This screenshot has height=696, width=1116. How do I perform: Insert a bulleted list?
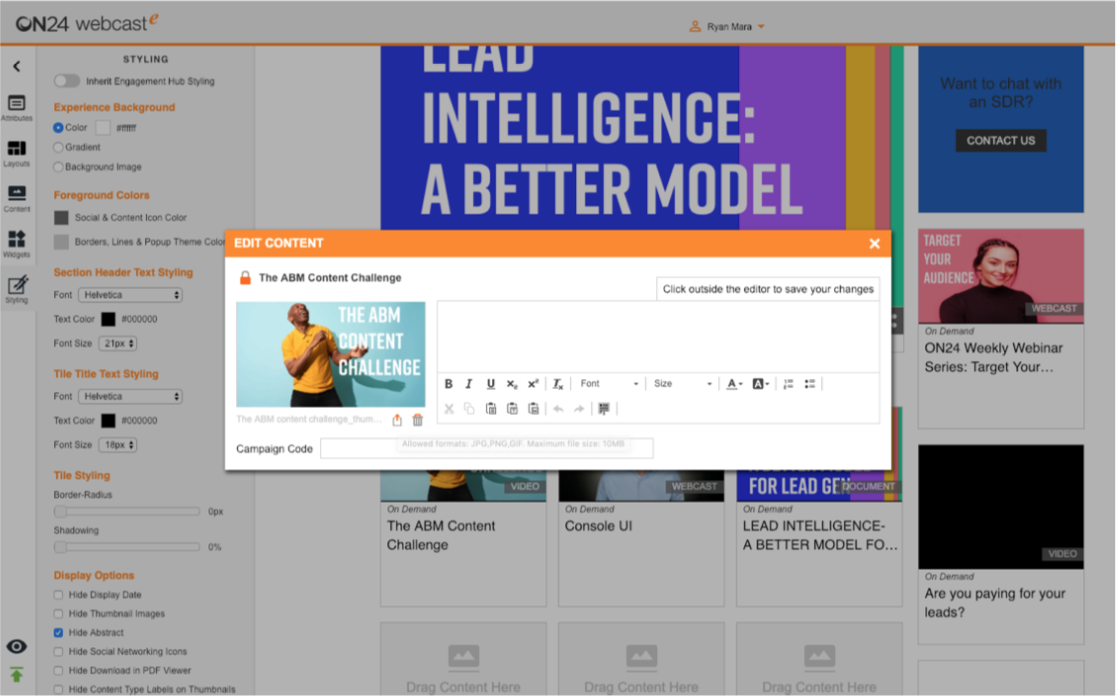click(810, 384)
